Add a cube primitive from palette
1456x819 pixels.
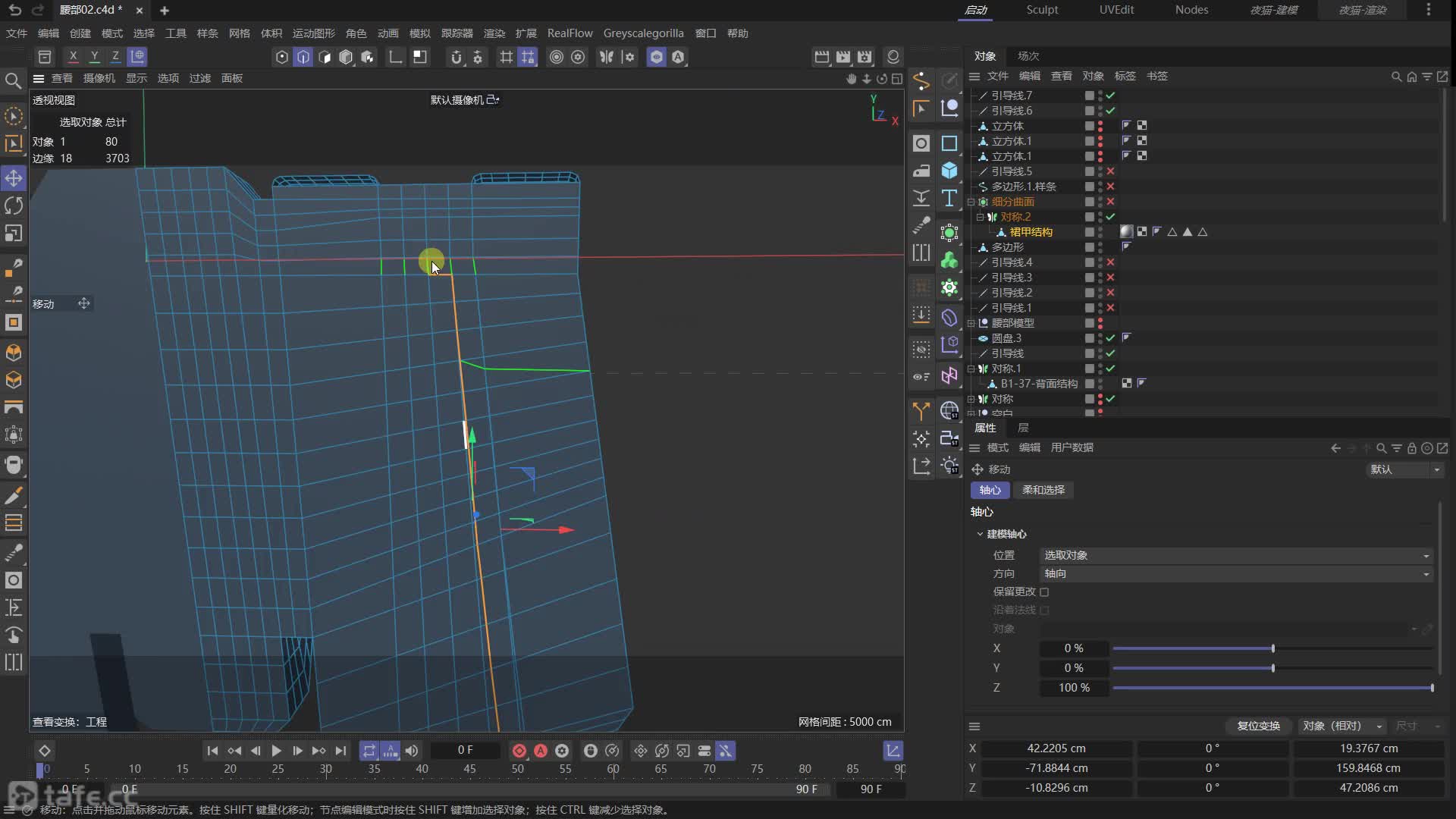949,171
